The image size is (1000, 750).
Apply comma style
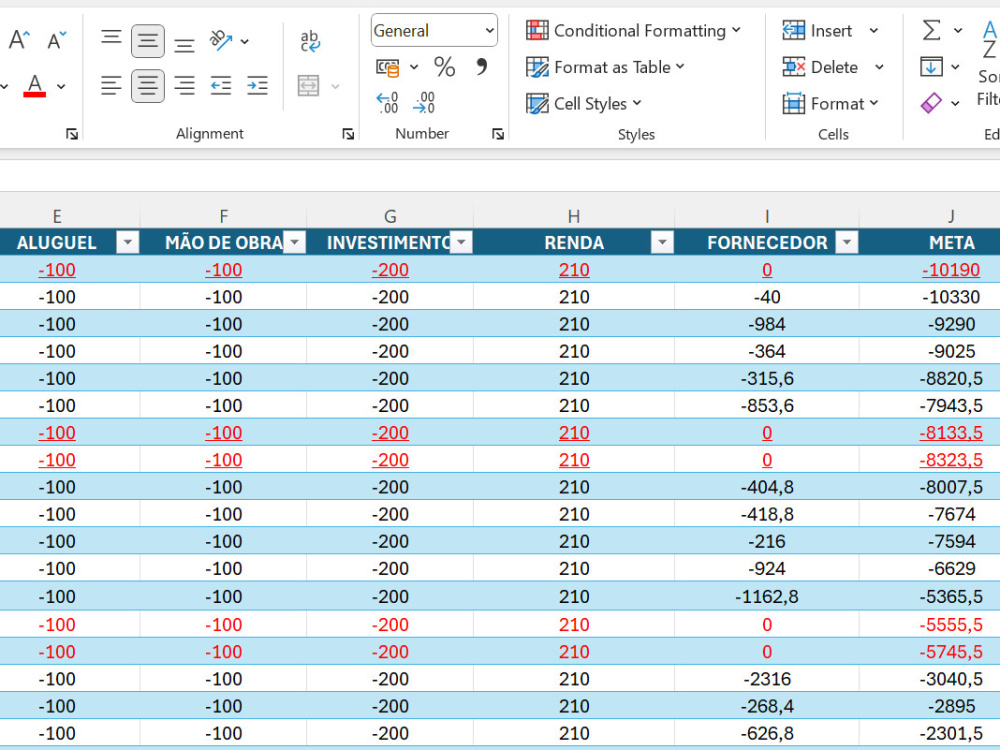click(x=482, y=67)
